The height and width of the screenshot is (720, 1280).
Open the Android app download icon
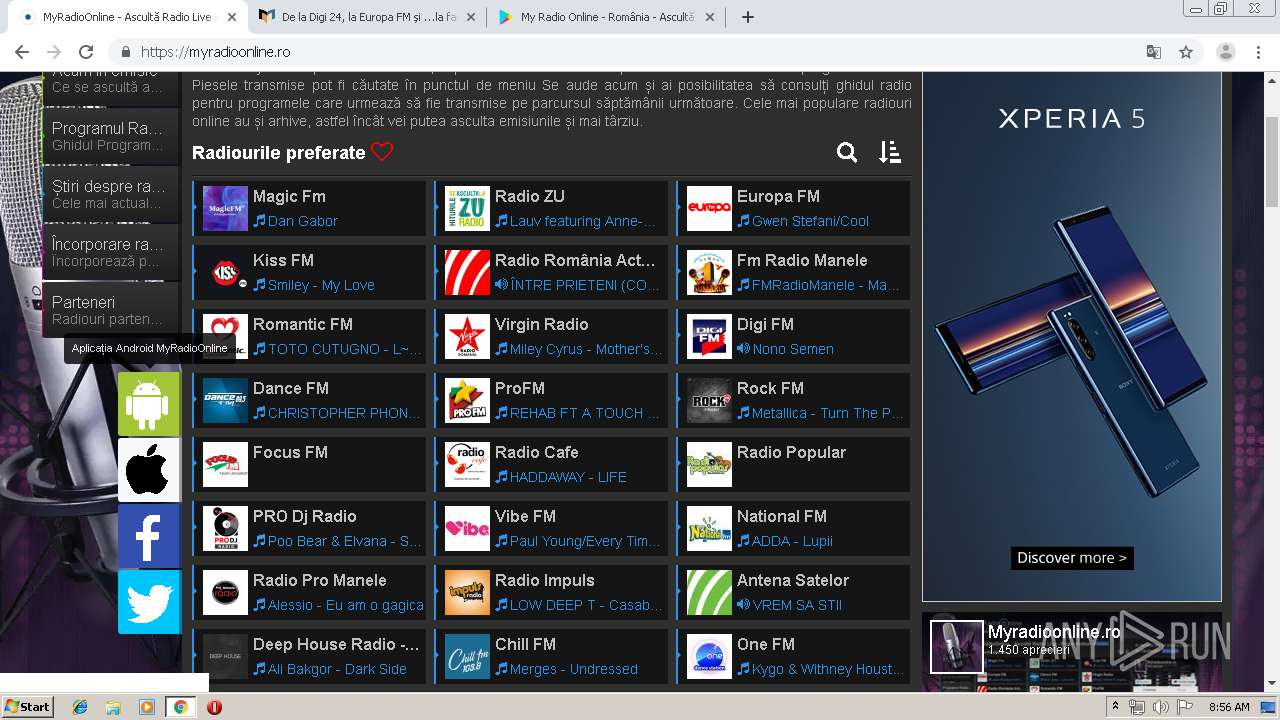149,404
